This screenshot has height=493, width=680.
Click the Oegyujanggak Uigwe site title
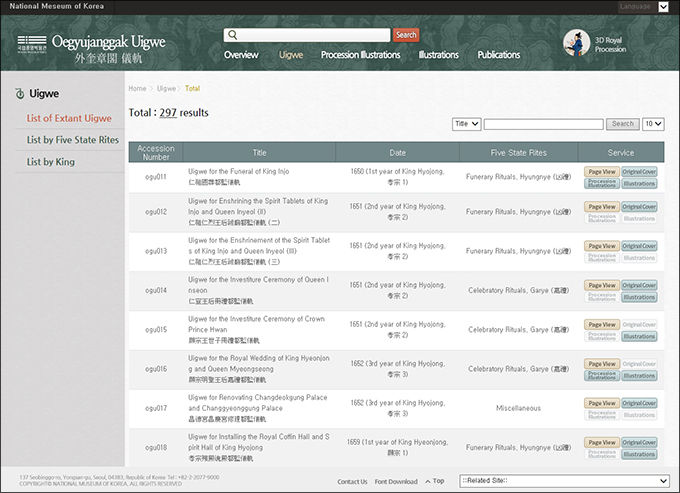(108, 42)
